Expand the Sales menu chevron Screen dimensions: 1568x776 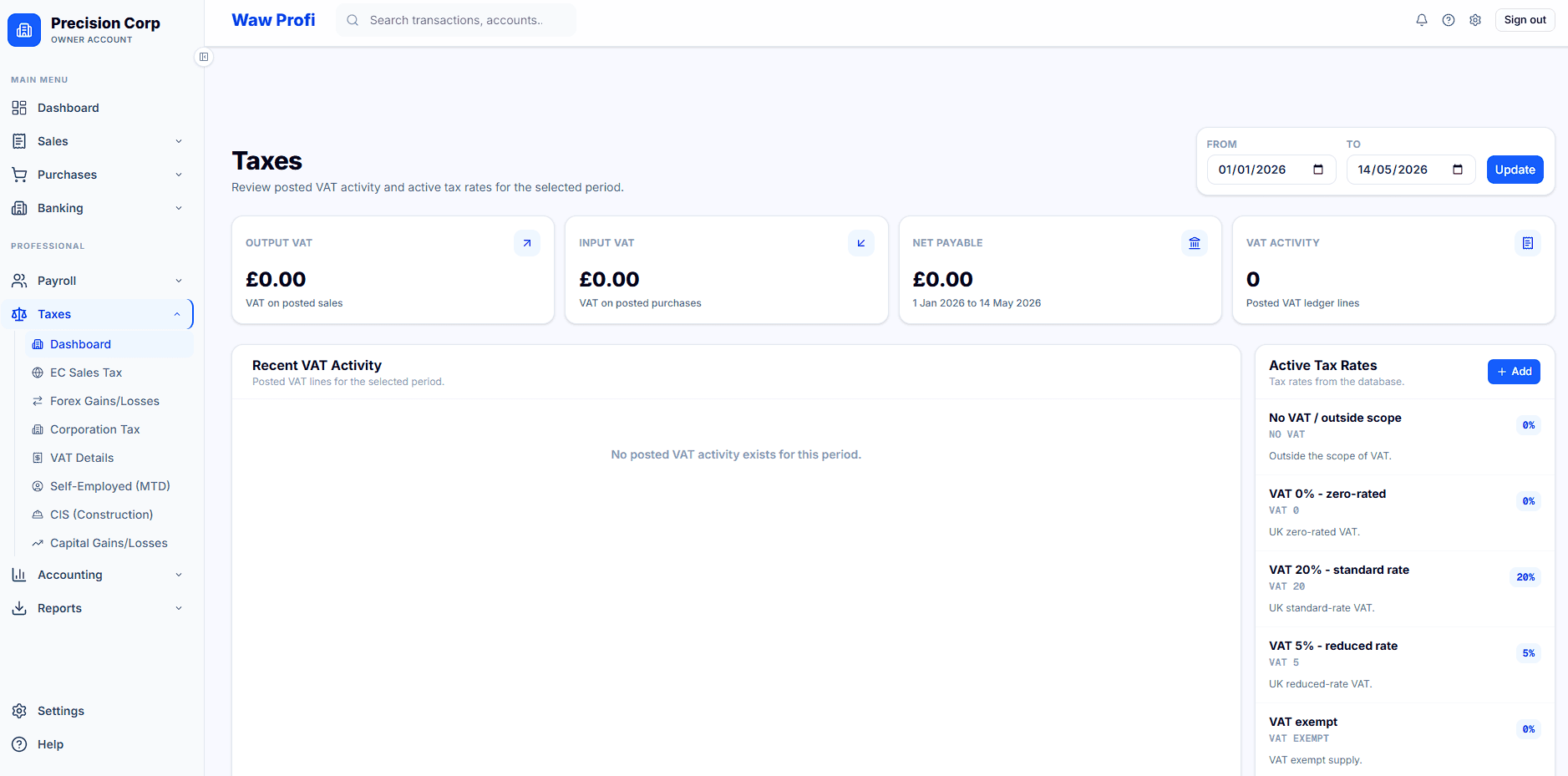click(179, 141)
